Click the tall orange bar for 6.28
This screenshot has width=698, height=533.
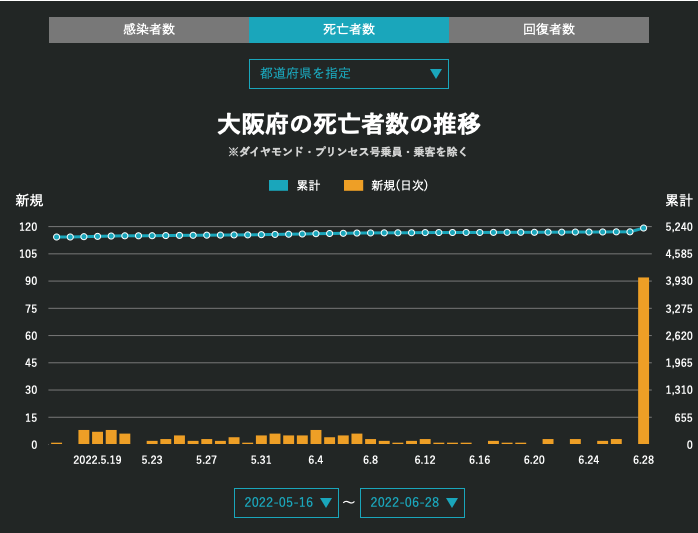coord(643,361)
